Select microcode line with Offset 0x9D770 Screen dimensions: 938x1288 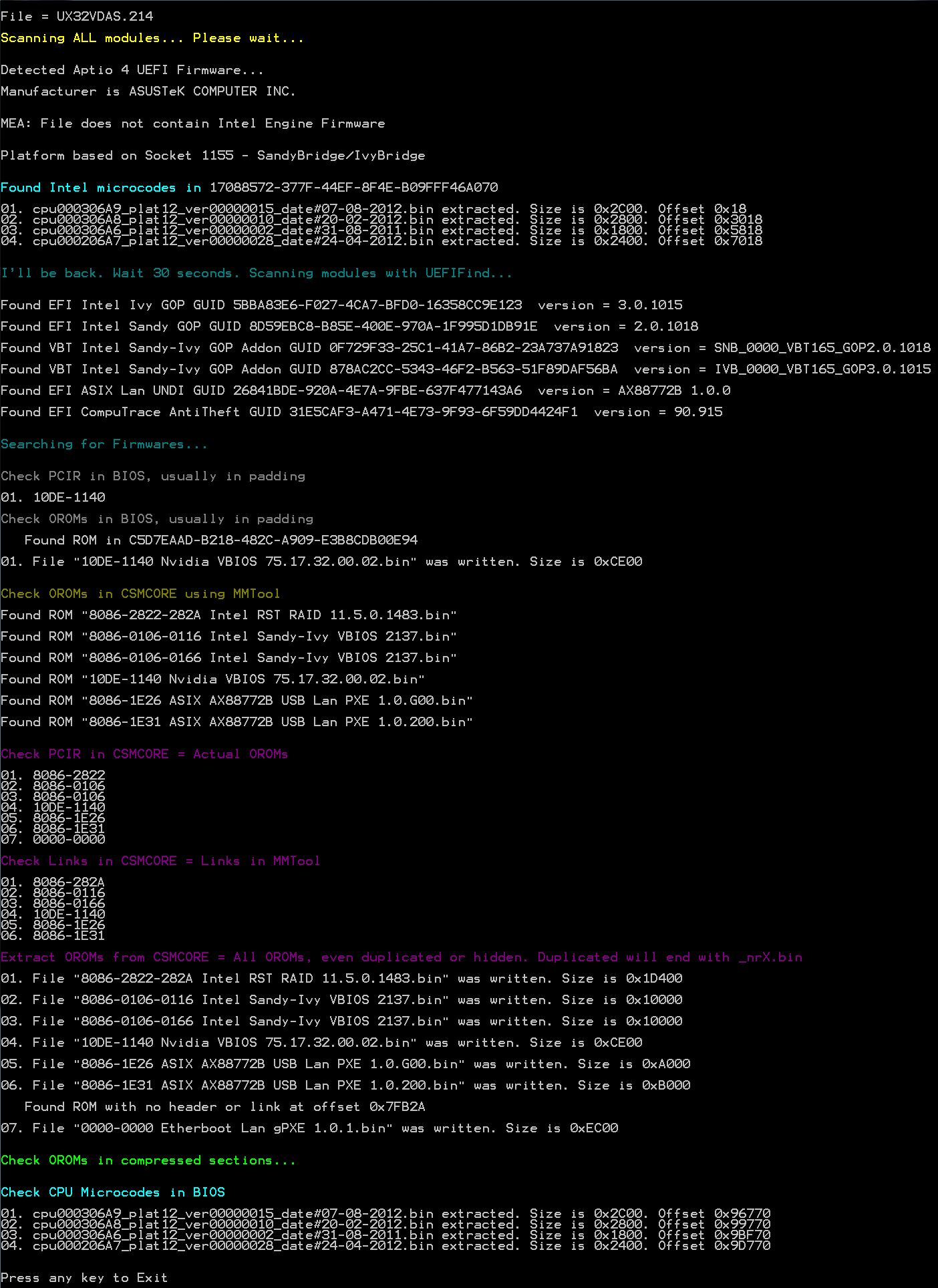[x=385, y=1245]
